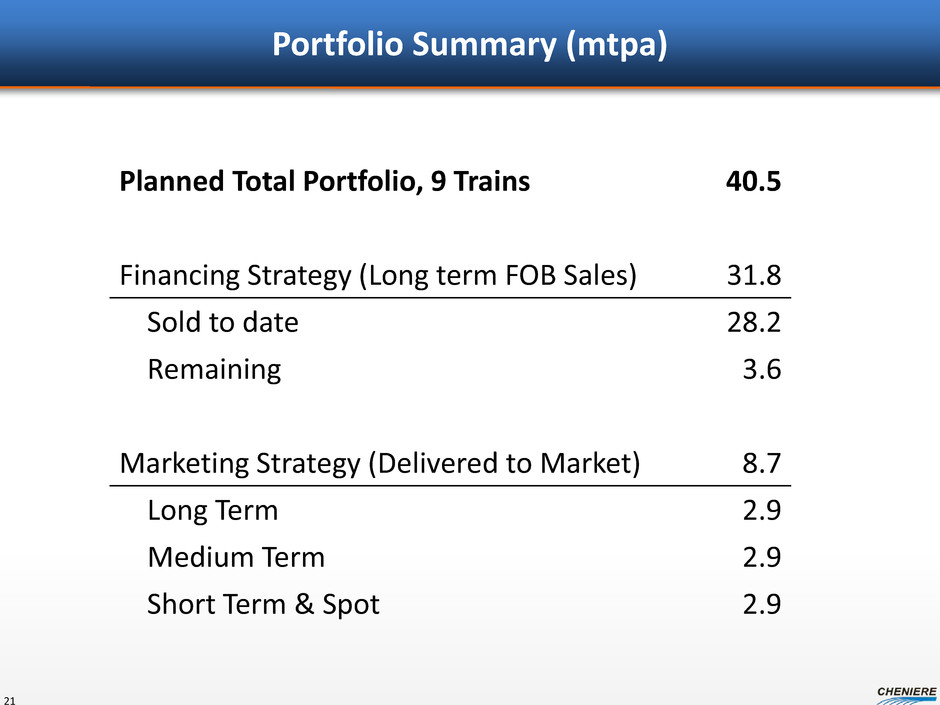The width and height of the screenshot is (940, 705).
Task: Select the 31.8 Financing Strategy value
Action: 754,276
